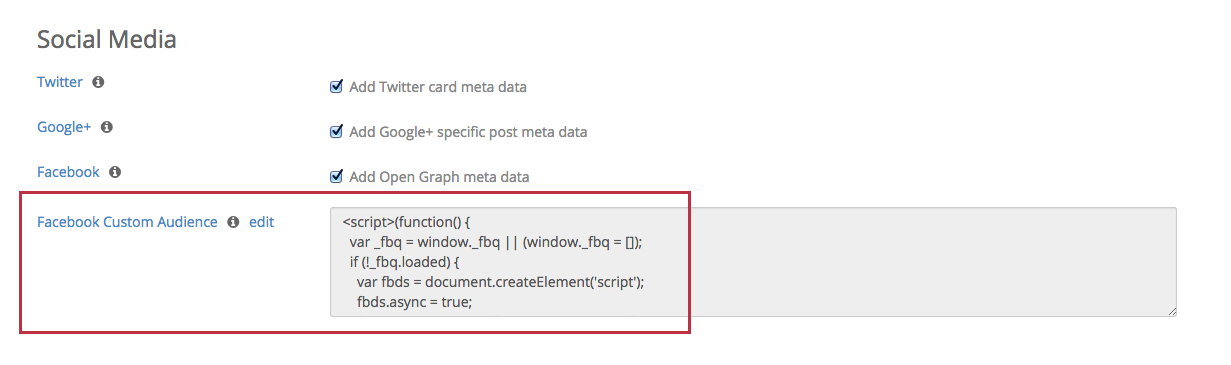Image resolution: width=1231 pixels, height=365 pixels.
Task: Toggle the Google+ specific post meta data checkbox
Action: [336, 131]
